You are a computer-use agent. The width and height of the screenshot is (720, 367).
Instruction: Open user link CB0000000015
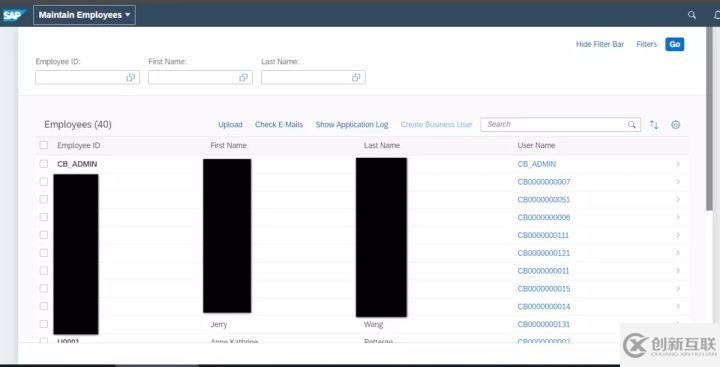coord(544,288)
